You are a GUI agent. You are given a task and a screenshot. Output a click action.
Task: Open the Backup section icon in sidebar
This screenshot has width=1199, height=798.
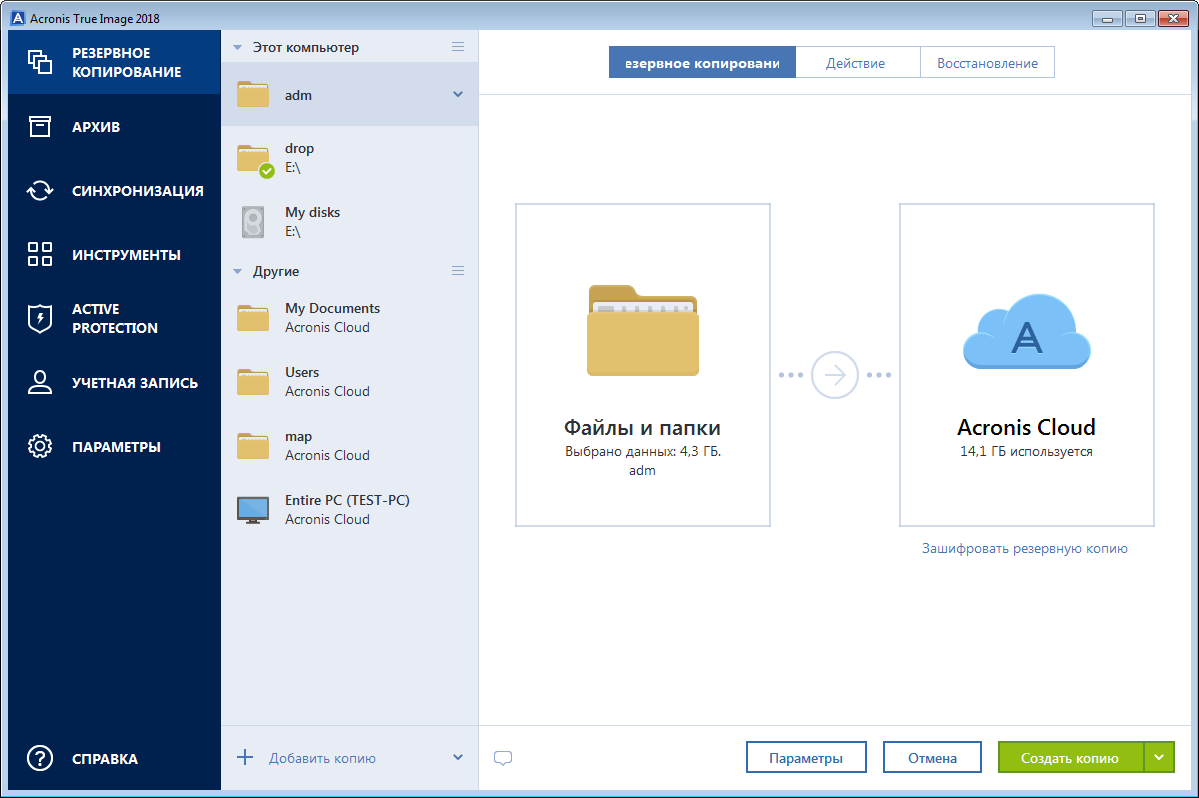pos(40,62)
